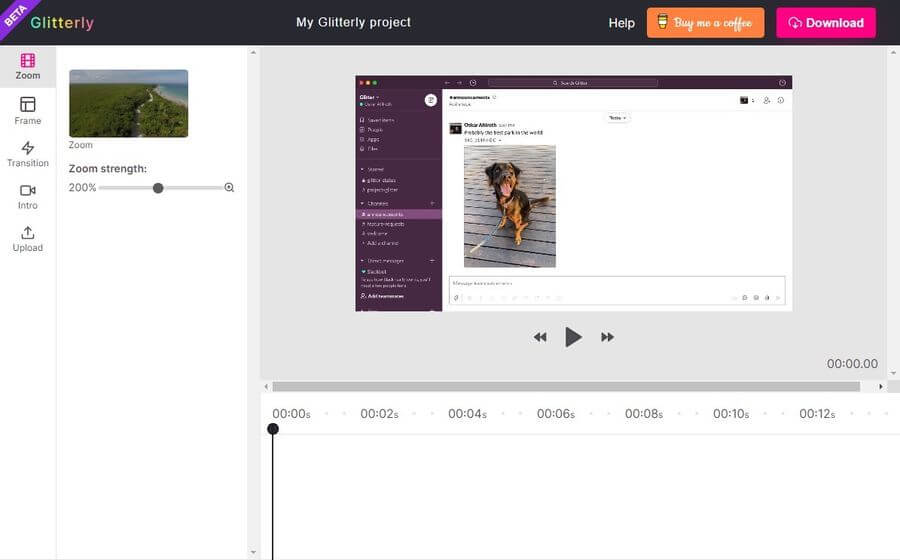Click the rewind button
The height and width of the screenshot is (560, 900).
540,337
